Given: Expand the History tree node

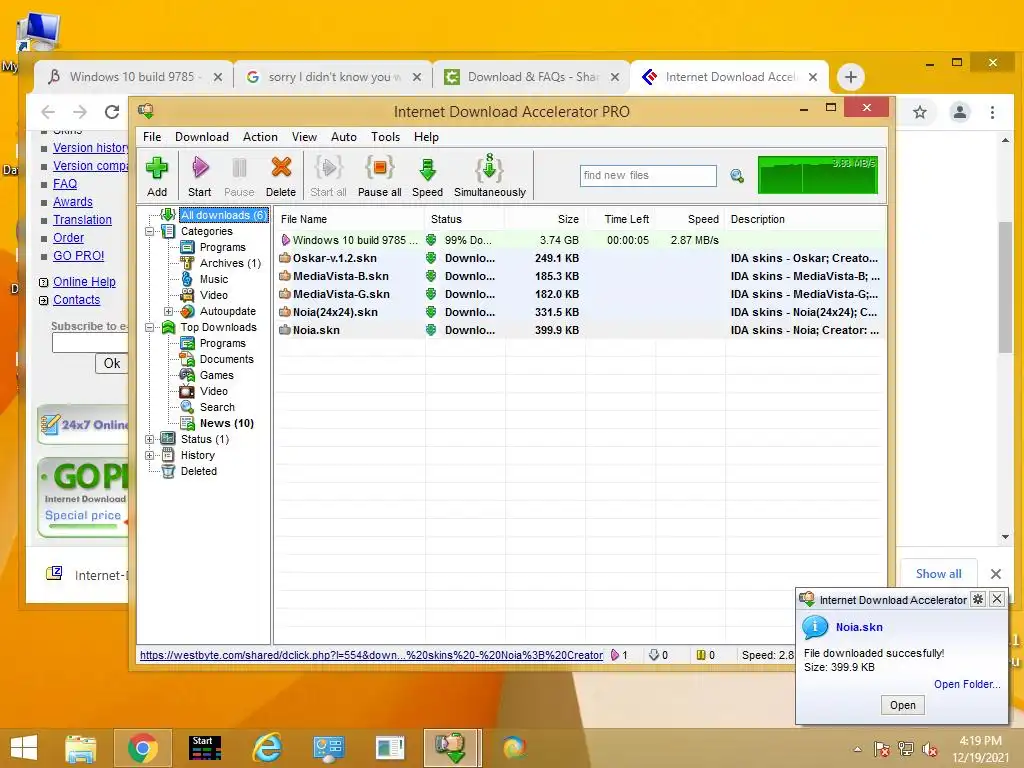Looking at the screenshot, I should coord(150,455).
